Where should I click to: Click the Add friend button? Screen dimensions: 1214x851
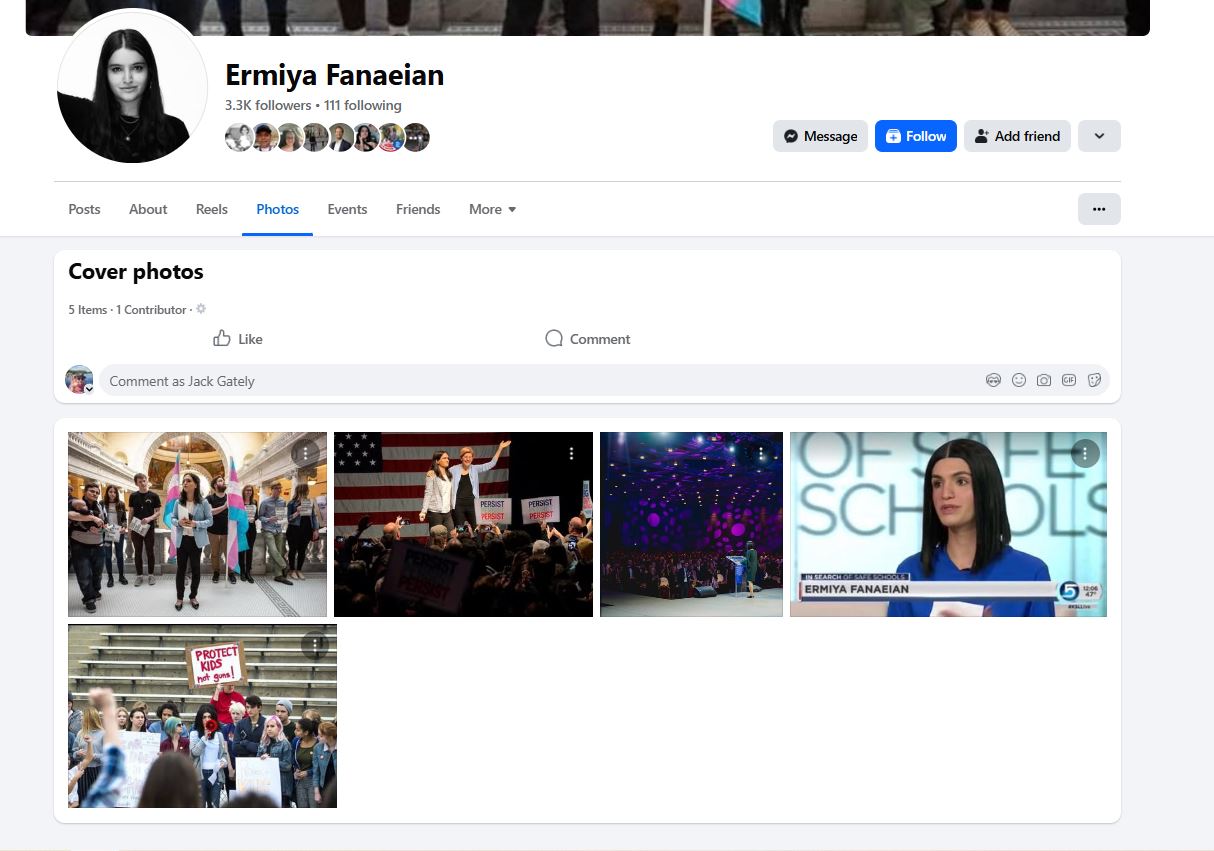coord(1017,136)
